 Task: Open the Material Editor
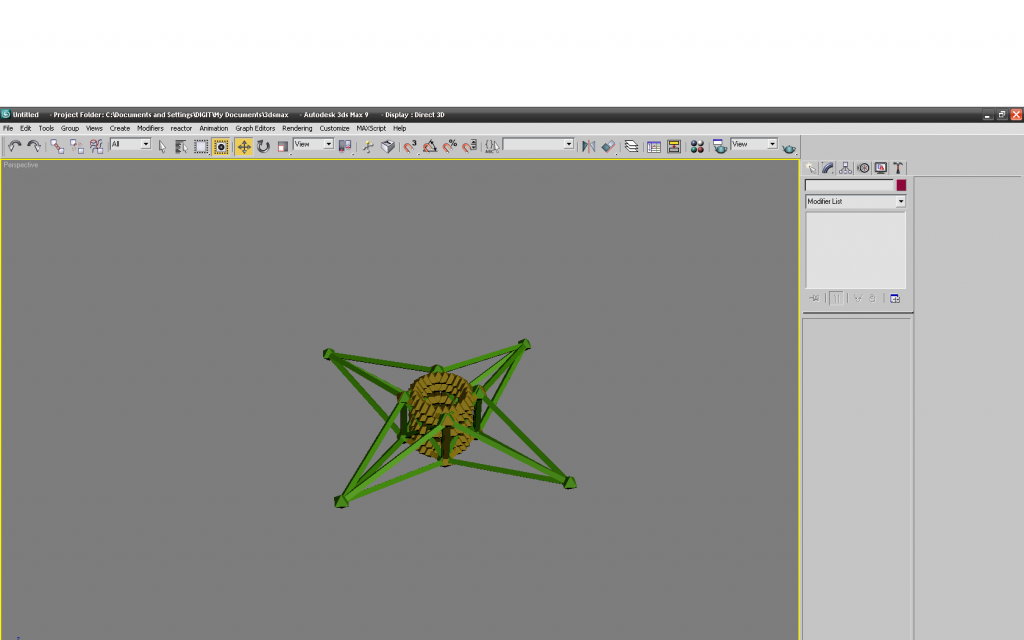pyautogui.click(x=696, y=146)
